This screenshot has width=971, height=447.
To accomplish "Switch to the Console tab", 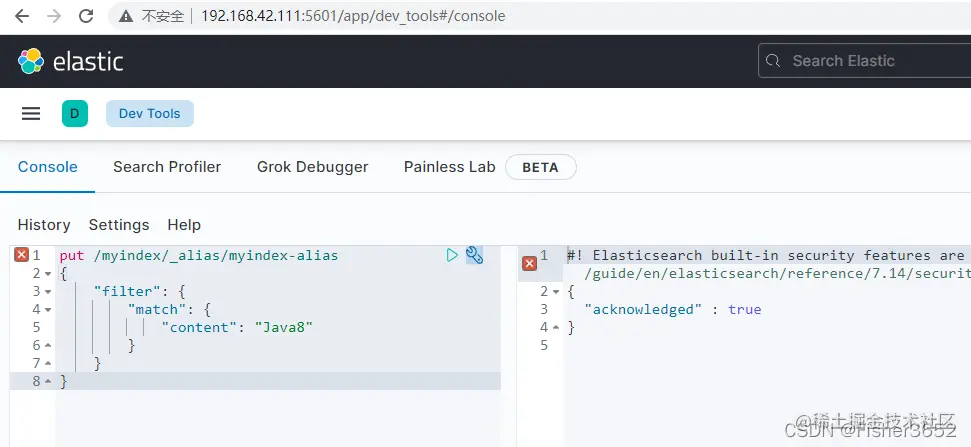I will tap(48, 167).
